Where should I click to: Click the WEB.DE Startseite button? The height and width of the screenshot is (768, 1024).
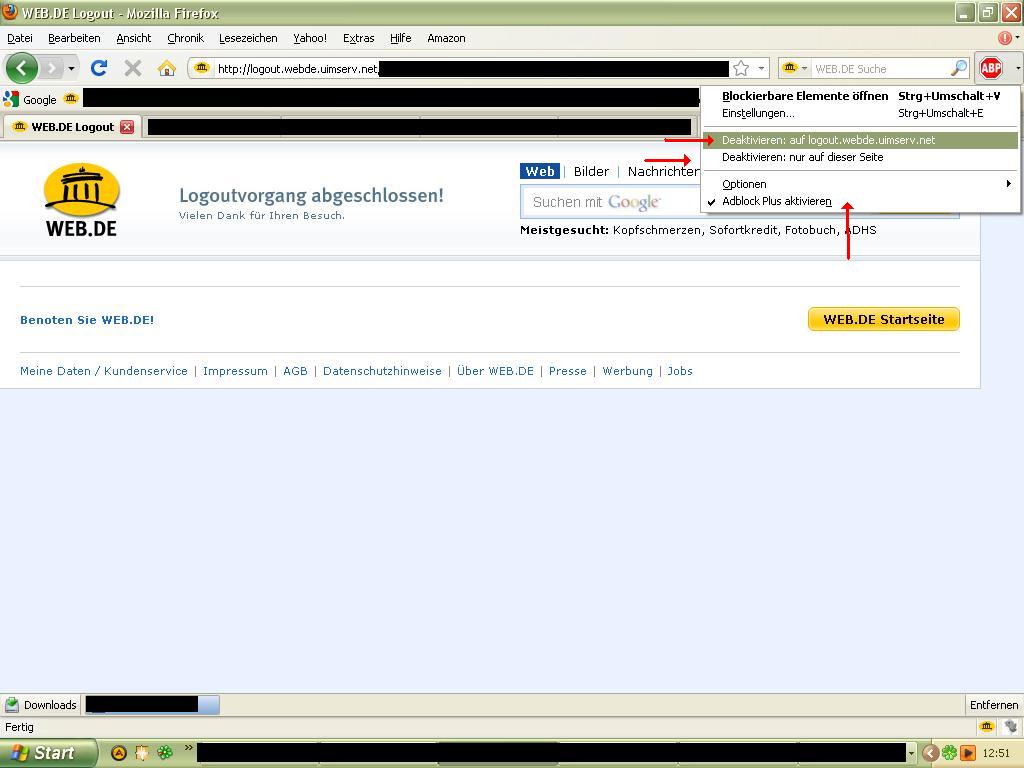[884, 319]
